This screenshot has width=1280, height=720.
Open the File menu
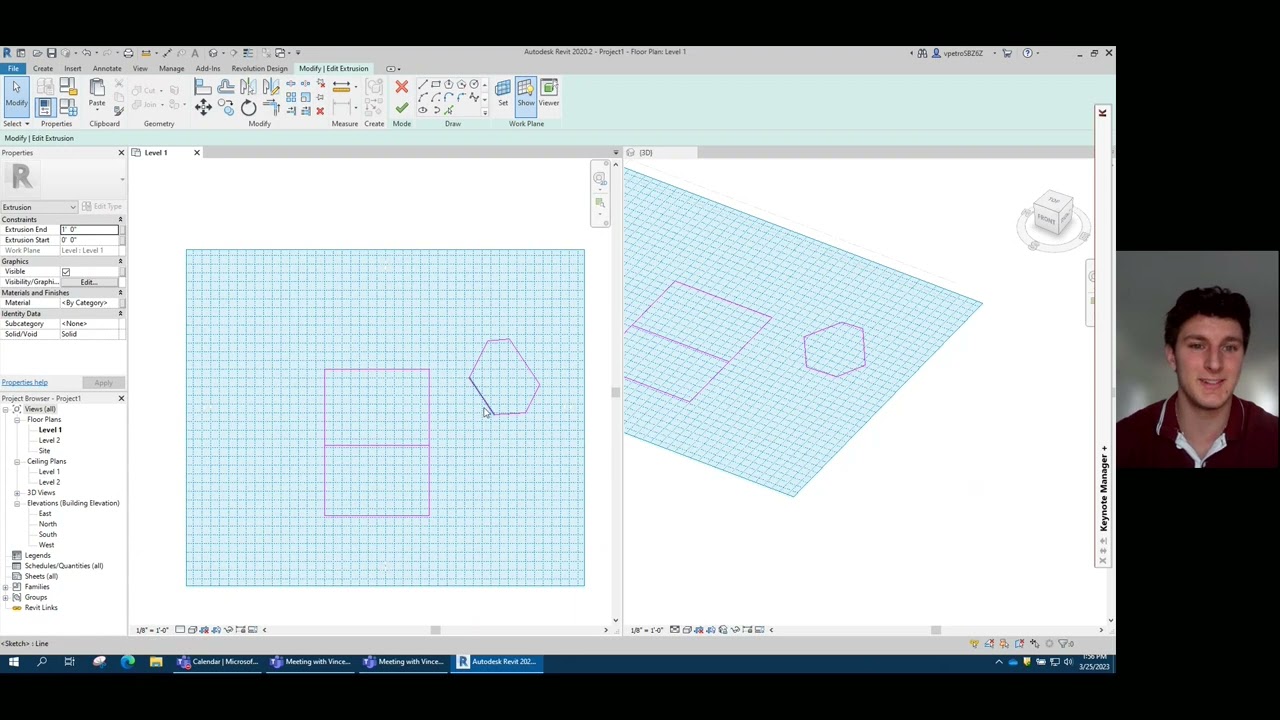coord(13,69)
